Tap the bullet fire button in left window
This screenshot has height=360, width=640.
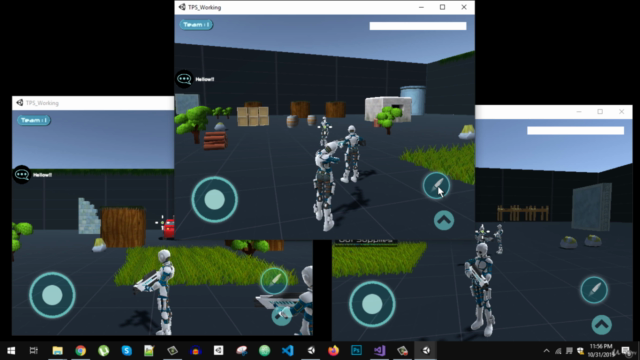[274, 280]
